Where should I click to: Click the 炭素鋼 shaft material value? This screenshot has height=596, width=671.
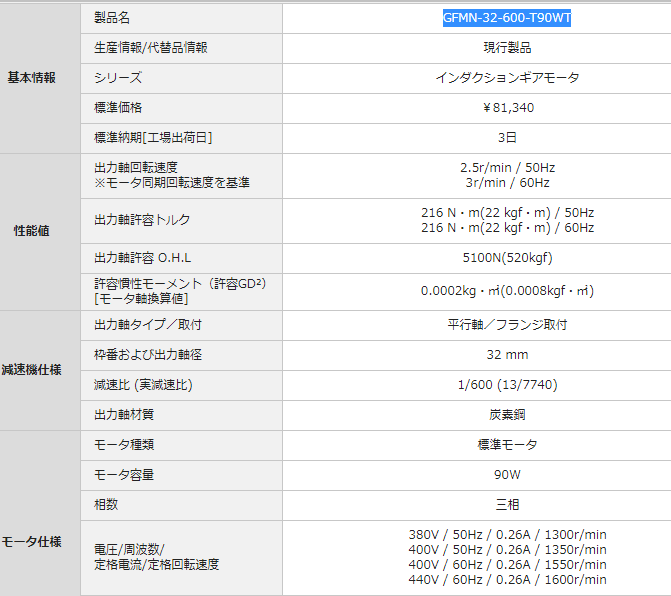[x=507, y=415]
